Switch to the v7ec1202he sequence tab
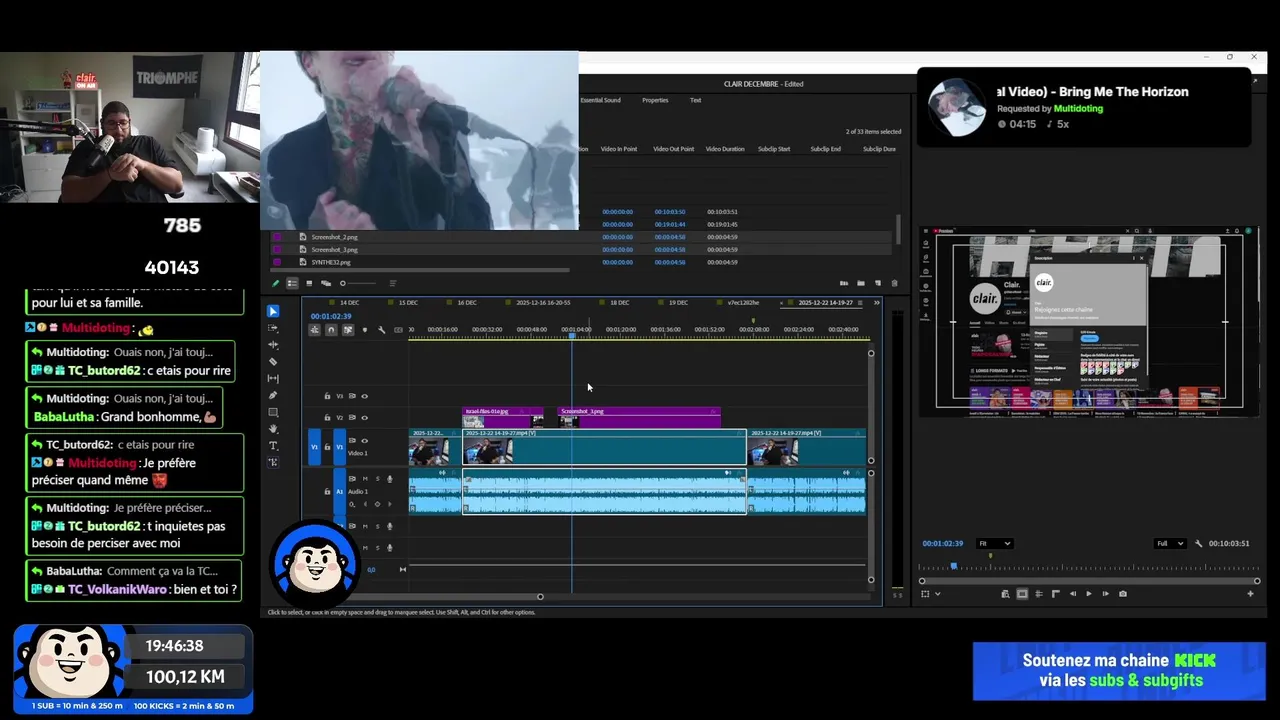Screen dimensions: 1280x720 pos(743,302)
